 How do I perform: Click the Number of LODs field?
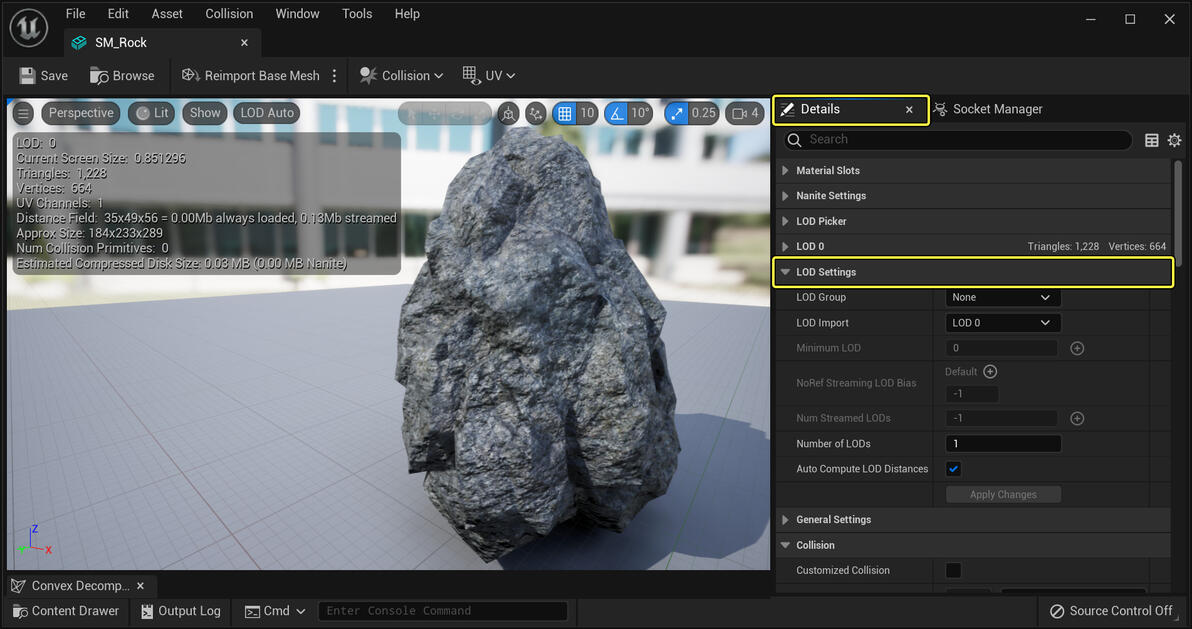click(1002, 444)
